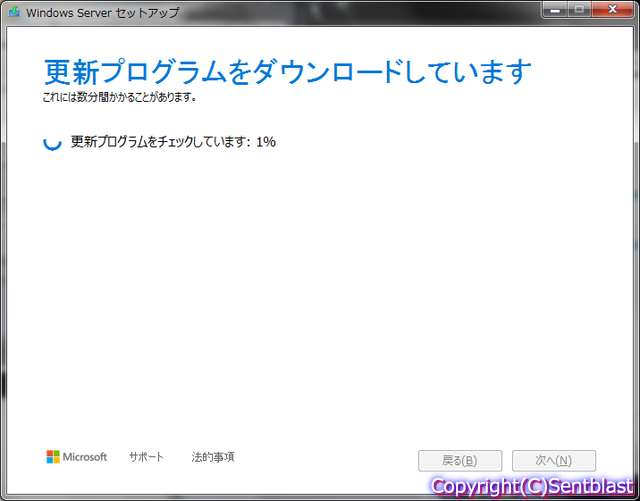
Task: Click the 戻る(B) button
Action: point(460,461)
